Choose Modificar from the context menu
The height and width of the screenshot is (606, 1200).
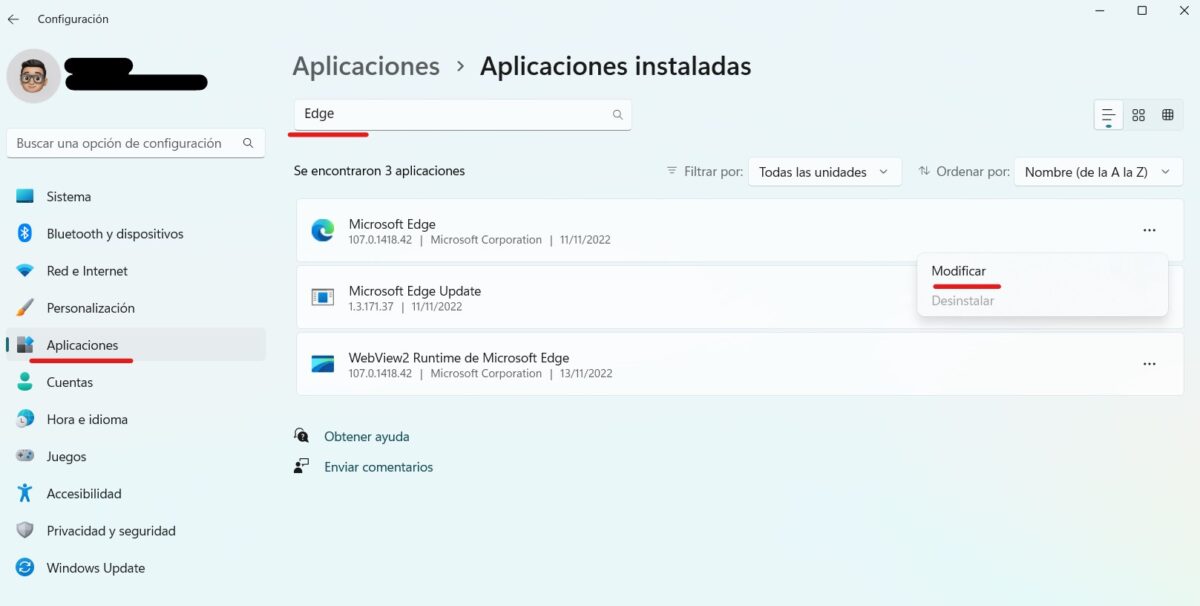(958, 271)
